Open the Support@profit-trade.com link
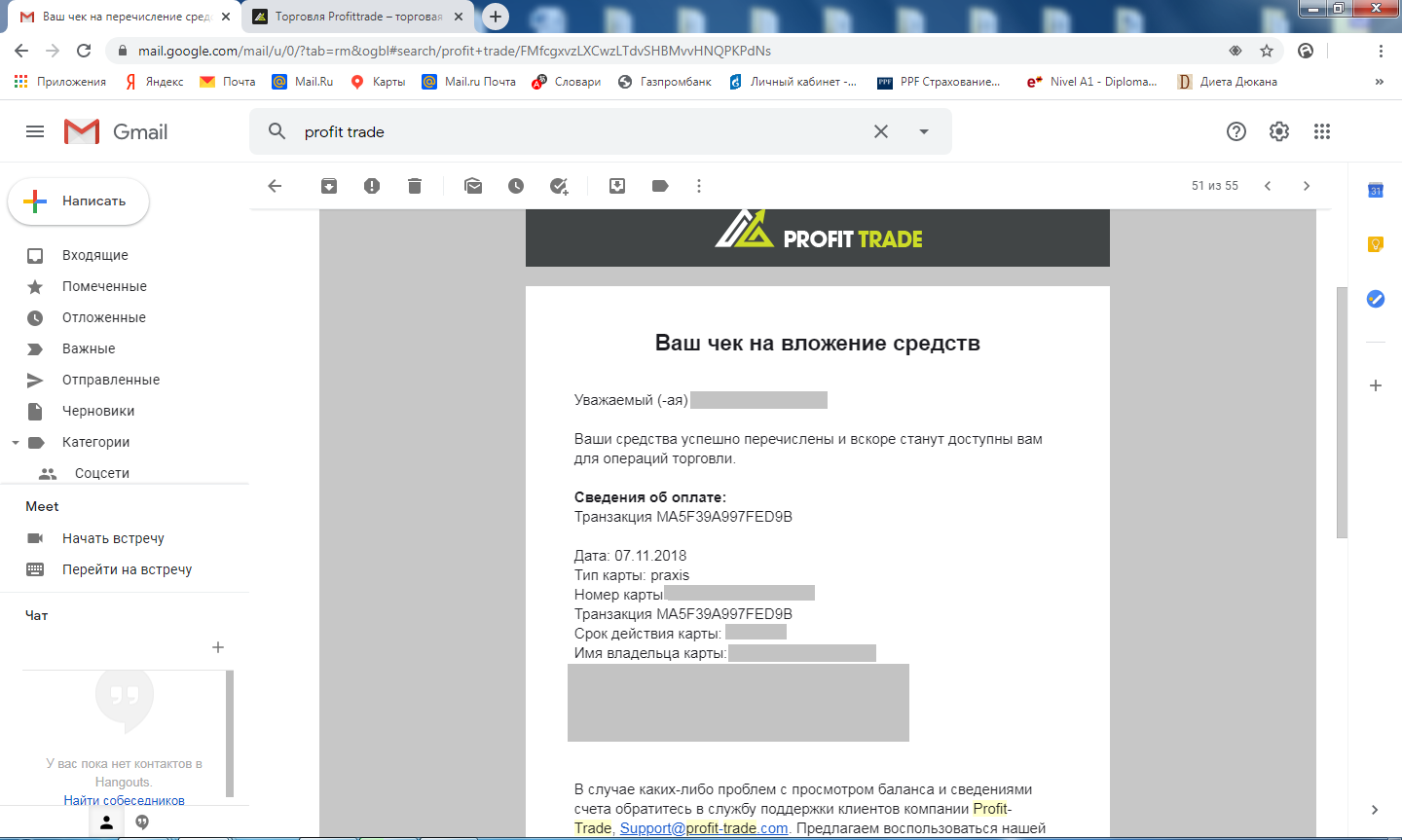The image size is (1402, 840). click(704, 828)
